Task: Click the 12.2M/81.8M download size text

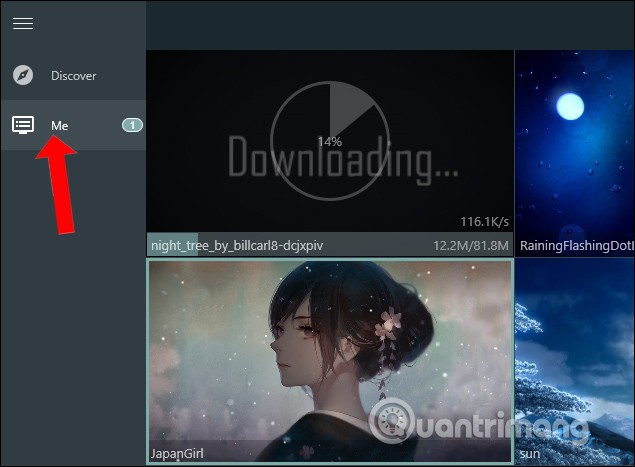Action: 471,245
